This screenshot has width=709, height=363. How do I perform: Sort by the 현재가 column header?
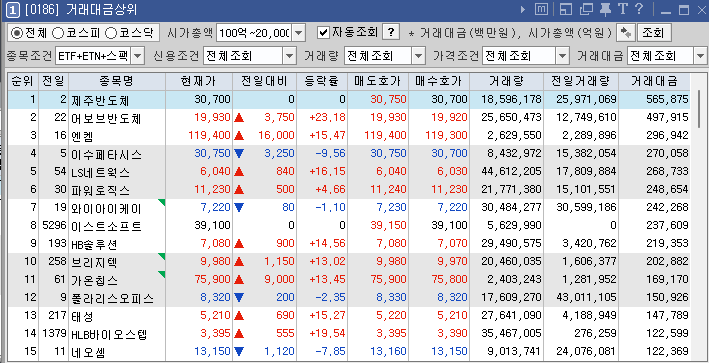[199, 81]
